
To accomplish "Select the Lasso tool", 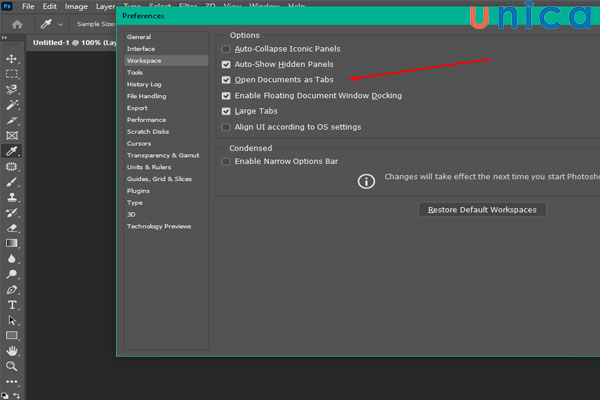I will [11, 89].
